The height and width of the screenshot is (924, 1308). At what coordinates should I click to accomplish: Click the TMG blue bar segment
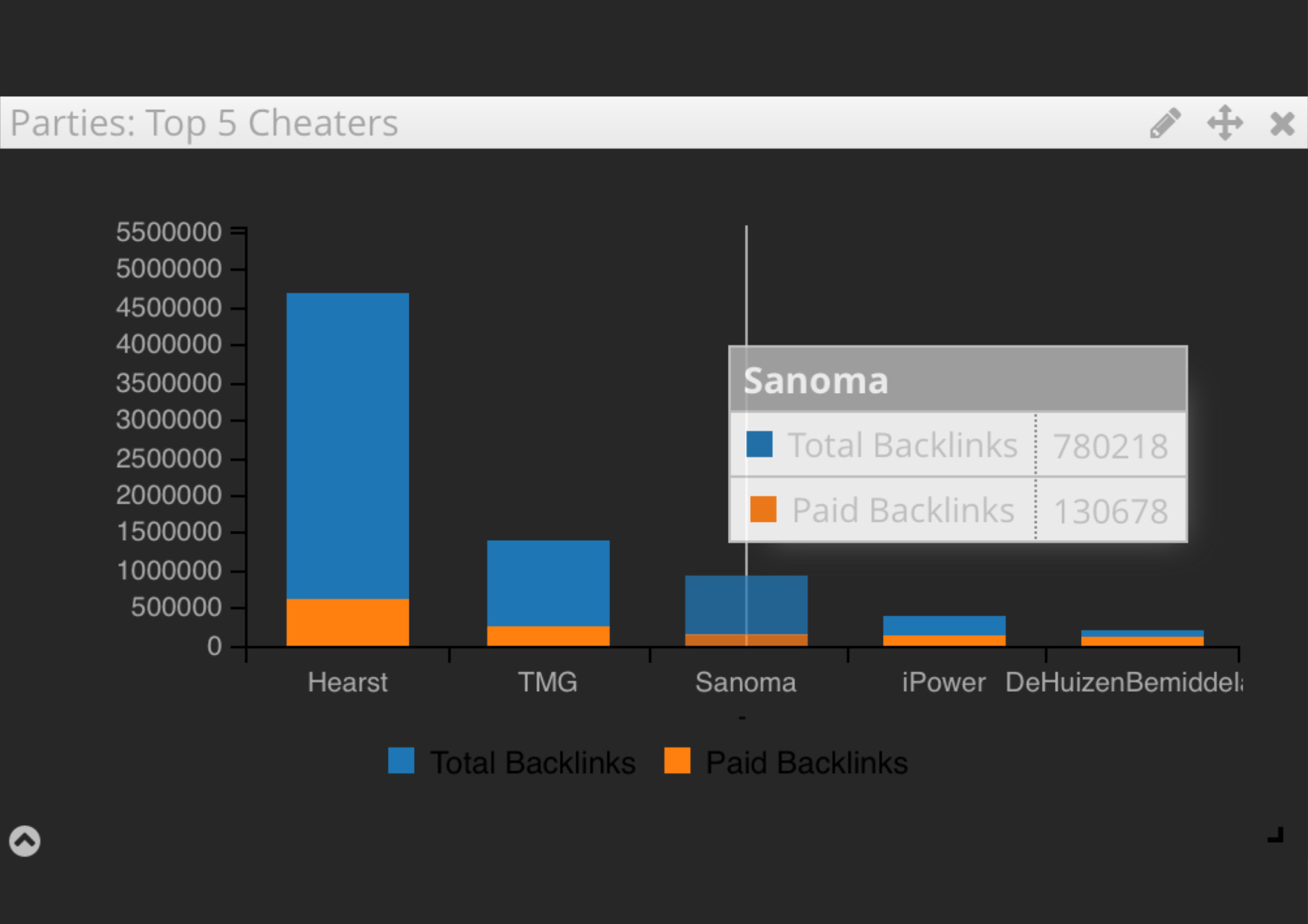(548, 582)
